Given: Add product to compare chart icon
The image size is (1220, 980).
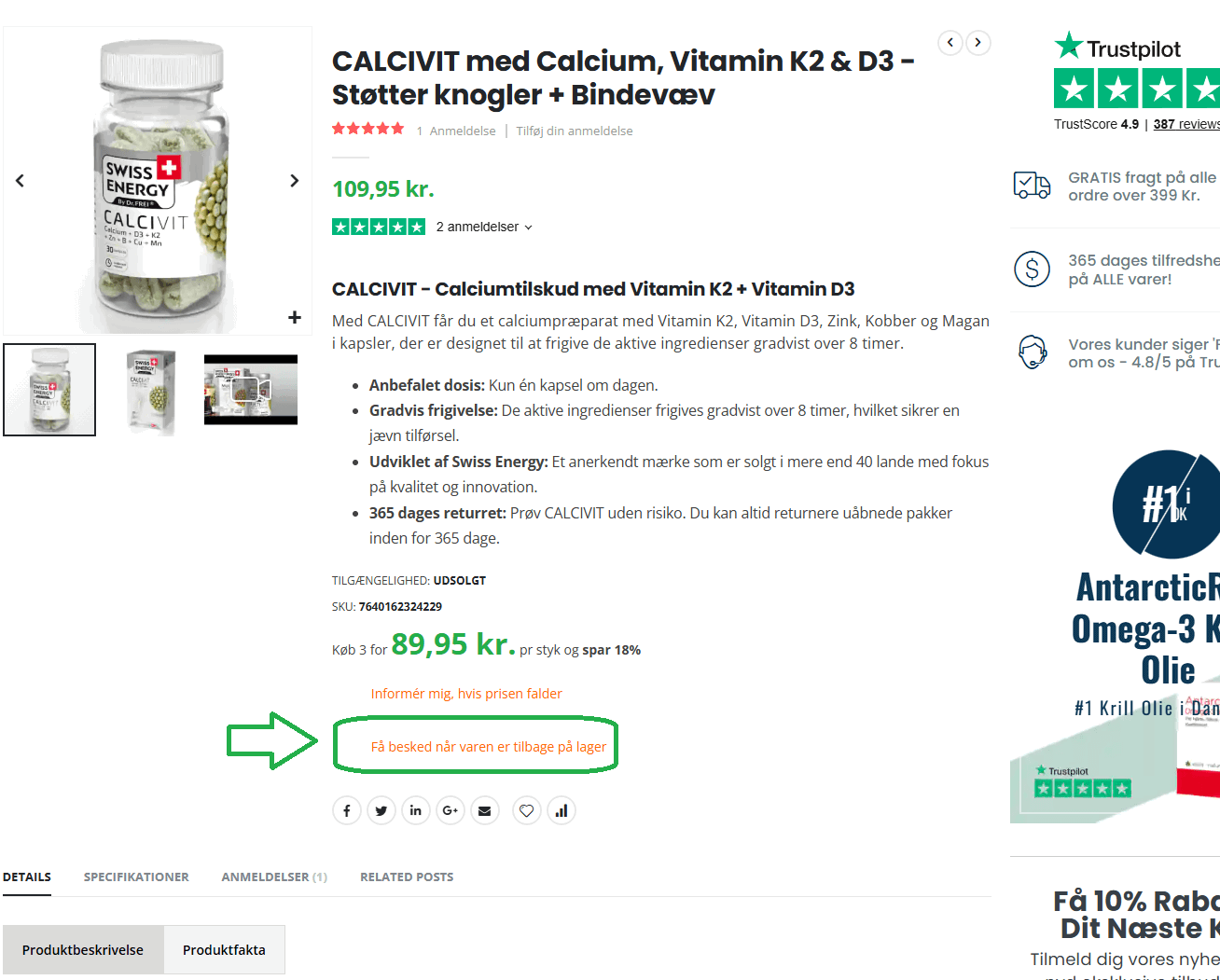Looking at the screenshot, I should [561, 811].
